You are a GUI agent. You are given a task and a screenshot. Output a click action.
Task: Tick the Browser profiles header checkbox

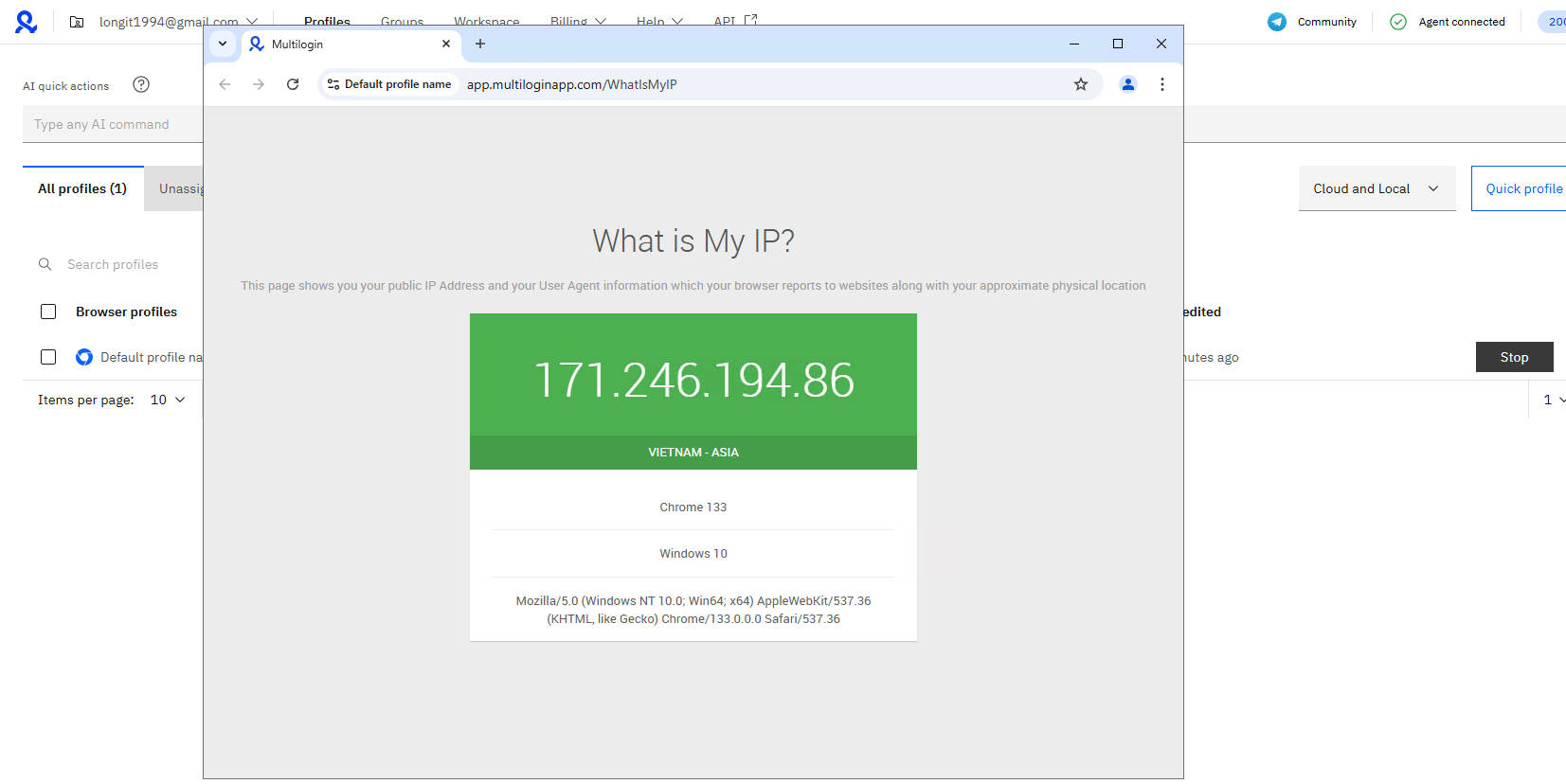[48, 312]
